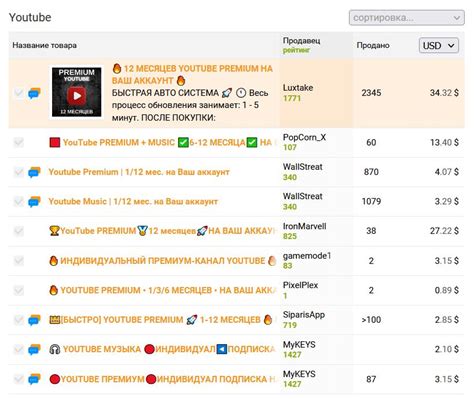
Task: Click chat icon on SiparisApp listing row
Action: [34, 320]
